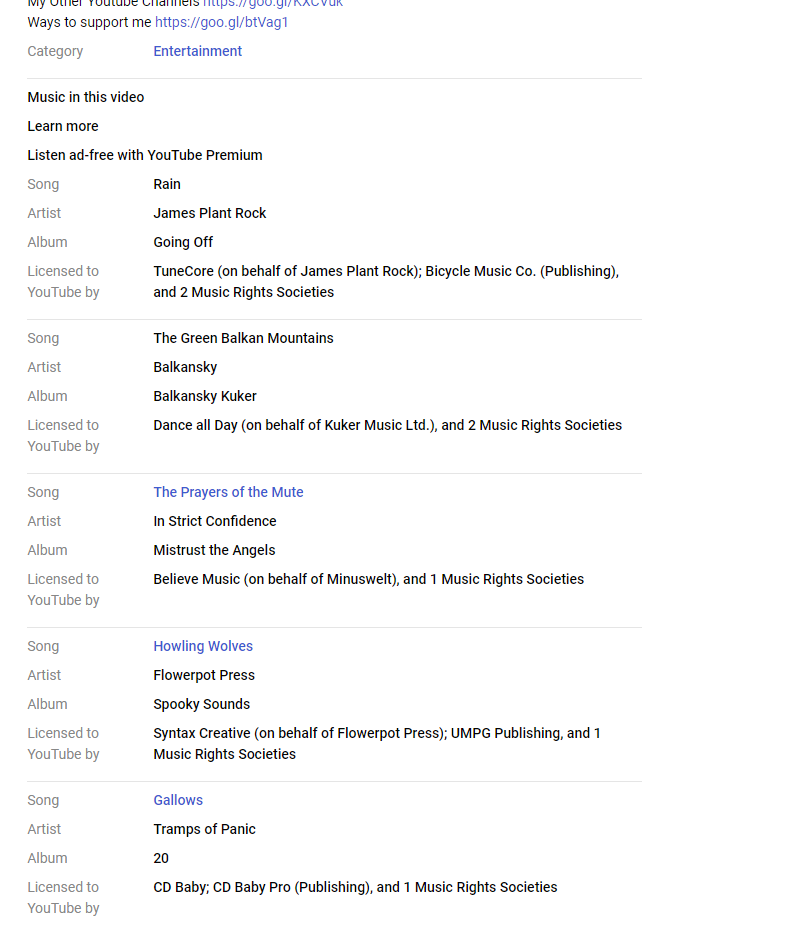Click the Category label
The width and height of the screenshot is (794, 928).
coord(55,51)
